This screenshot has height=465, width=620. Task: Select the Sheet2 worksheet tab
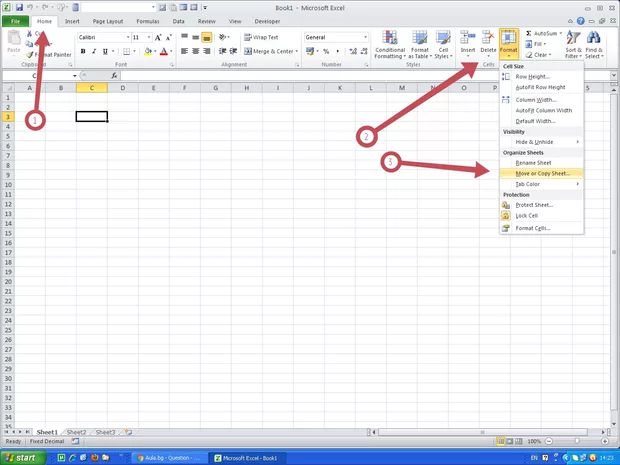coord(76,432)
